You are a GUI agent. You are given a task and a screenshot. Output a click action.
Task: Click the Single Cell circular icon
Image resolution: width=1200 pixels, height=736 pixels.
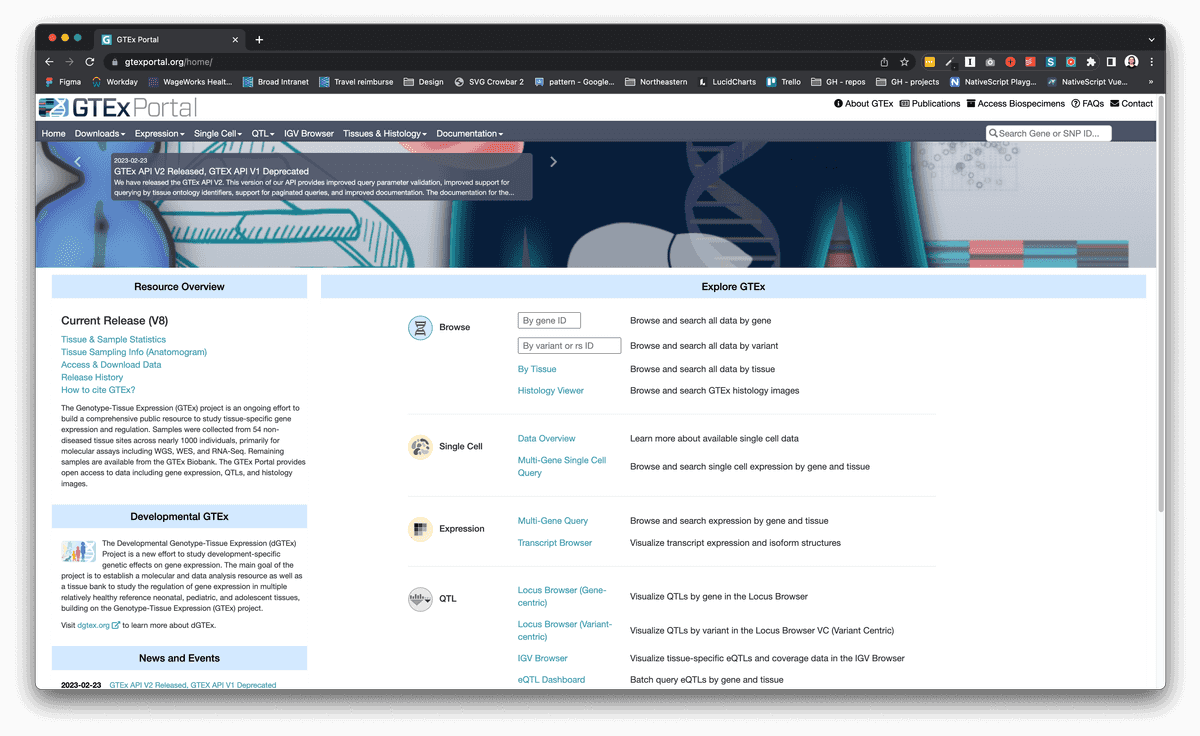coord(420,445)
